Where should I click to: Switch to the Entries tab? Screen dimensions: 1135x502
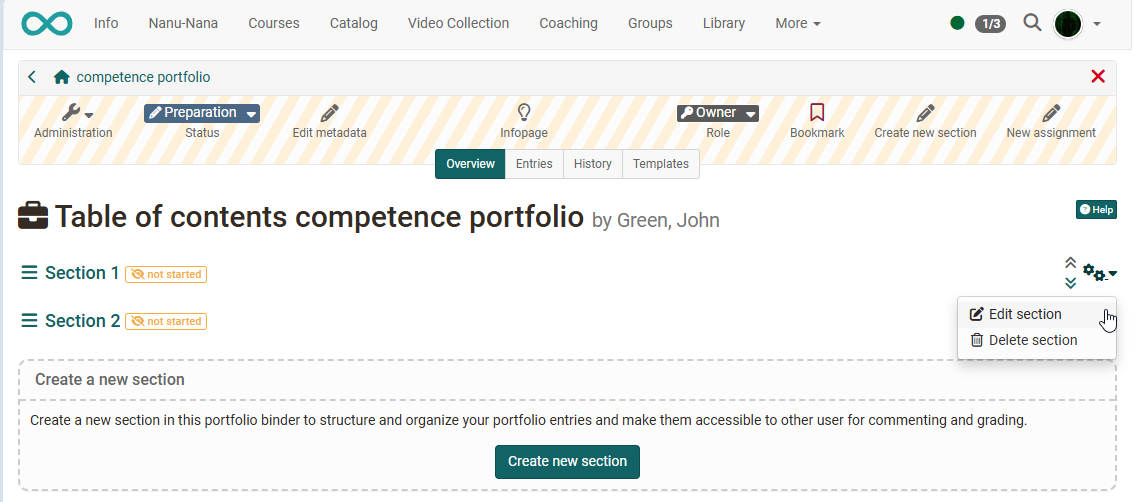533,164
